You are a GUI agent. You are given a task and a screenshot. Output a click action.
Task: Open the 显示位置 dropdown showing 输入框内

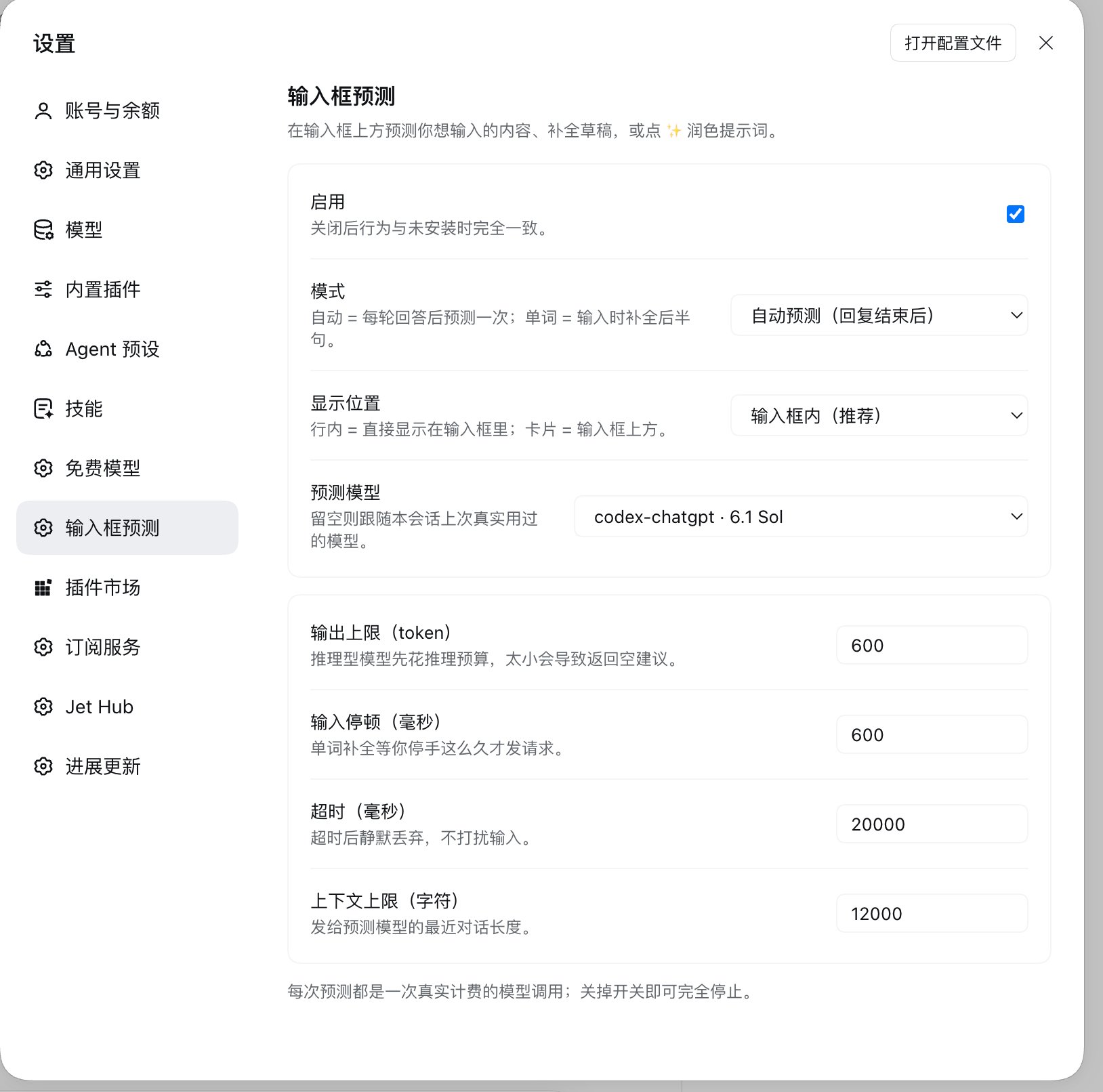[879, 416]
